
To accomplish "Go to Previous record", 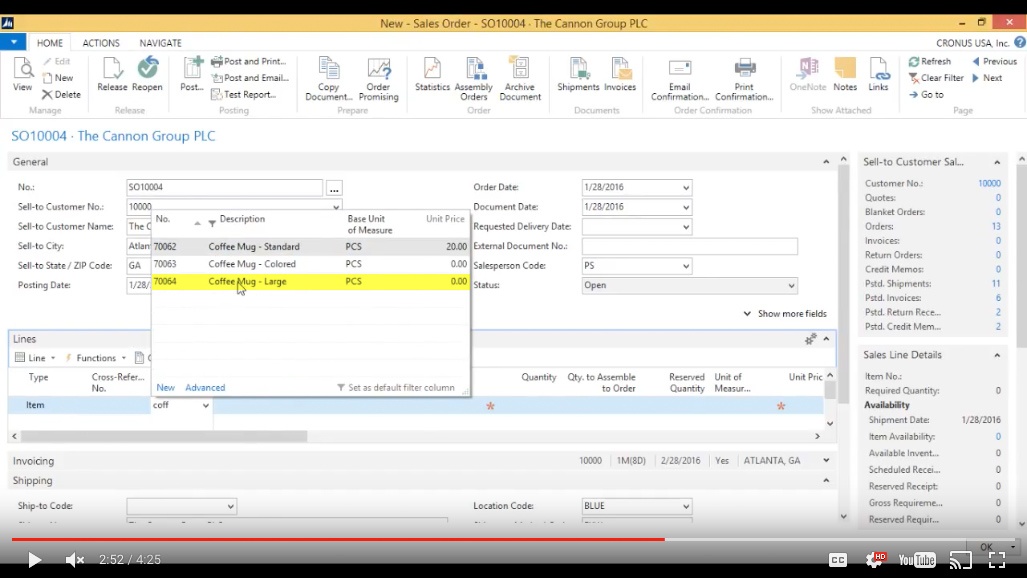I will click(994, 61).
